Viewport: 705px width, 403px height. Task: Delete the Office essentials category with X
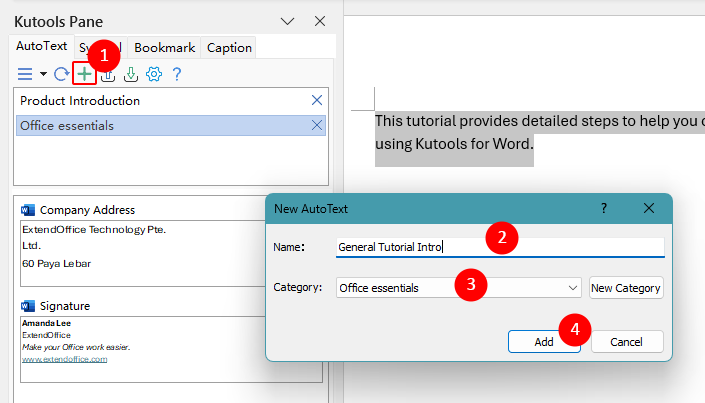[317, 125]
